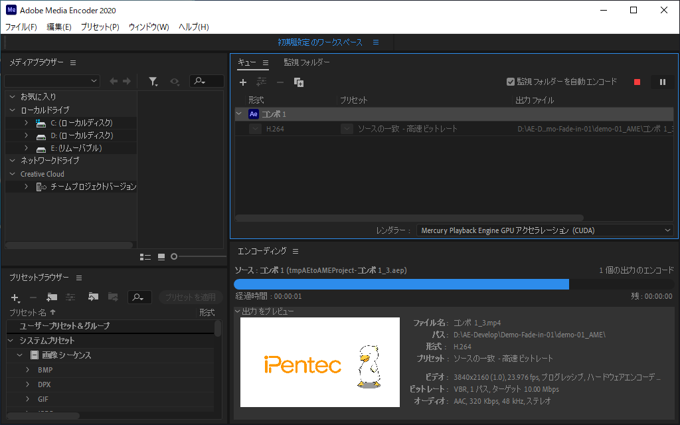Click the Preset Browser minus (delete) icon
680x425 pixels.
coord(33,298)
